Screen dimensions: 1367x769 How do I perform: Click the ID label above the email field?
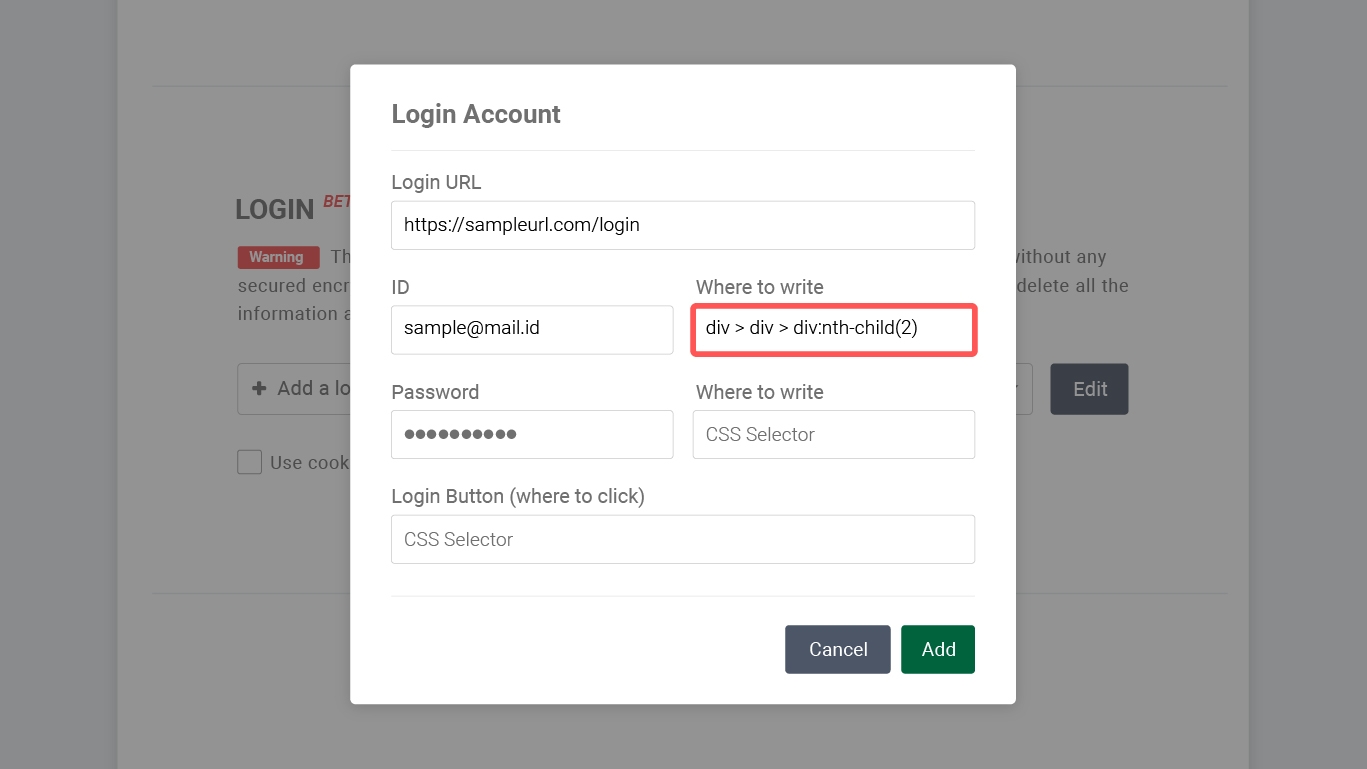(400, 287)
